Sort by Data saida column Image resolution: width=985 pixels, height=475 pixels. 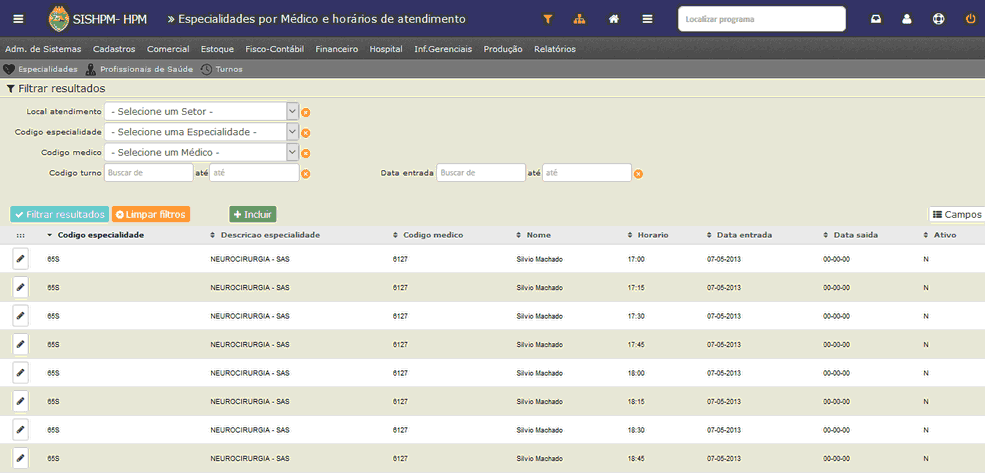tap(851, 235)
